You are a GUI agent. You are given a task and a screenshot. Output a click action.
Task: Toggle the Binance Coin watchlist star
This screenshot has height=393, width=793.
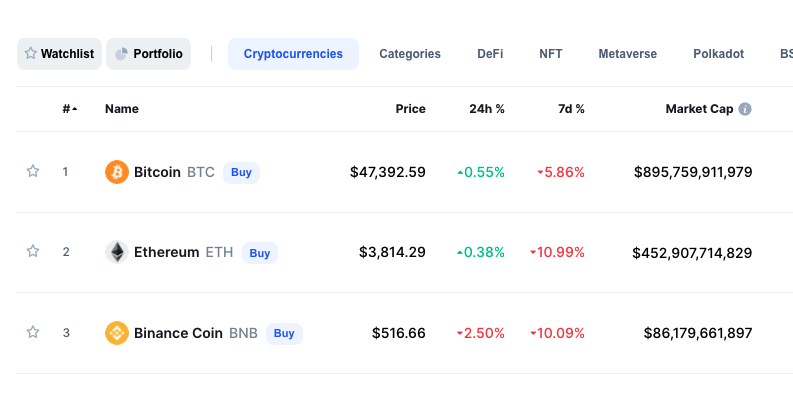pos(33,332)
